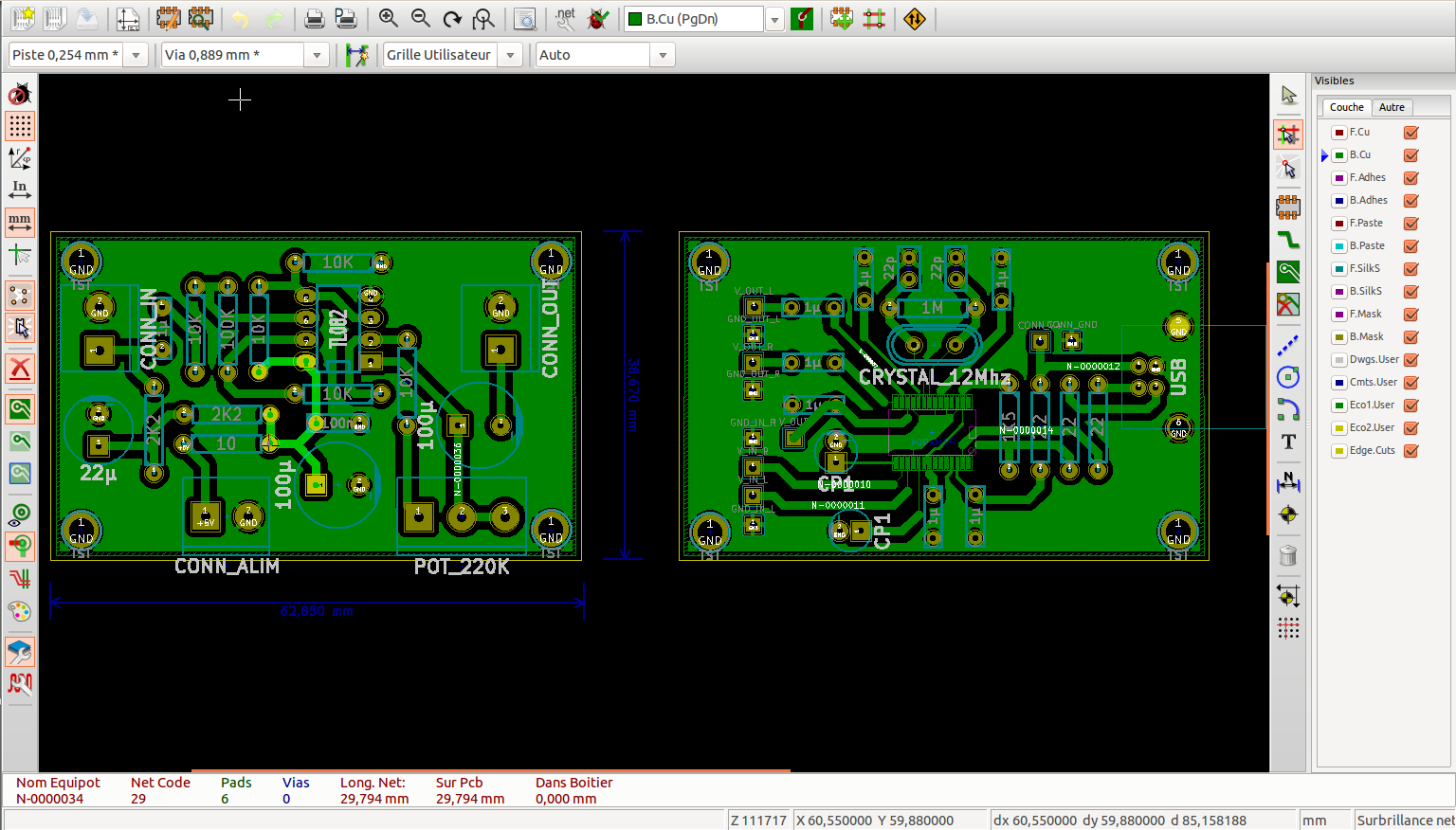
Task: Toggle automatic track width icon
Action: 356,55
